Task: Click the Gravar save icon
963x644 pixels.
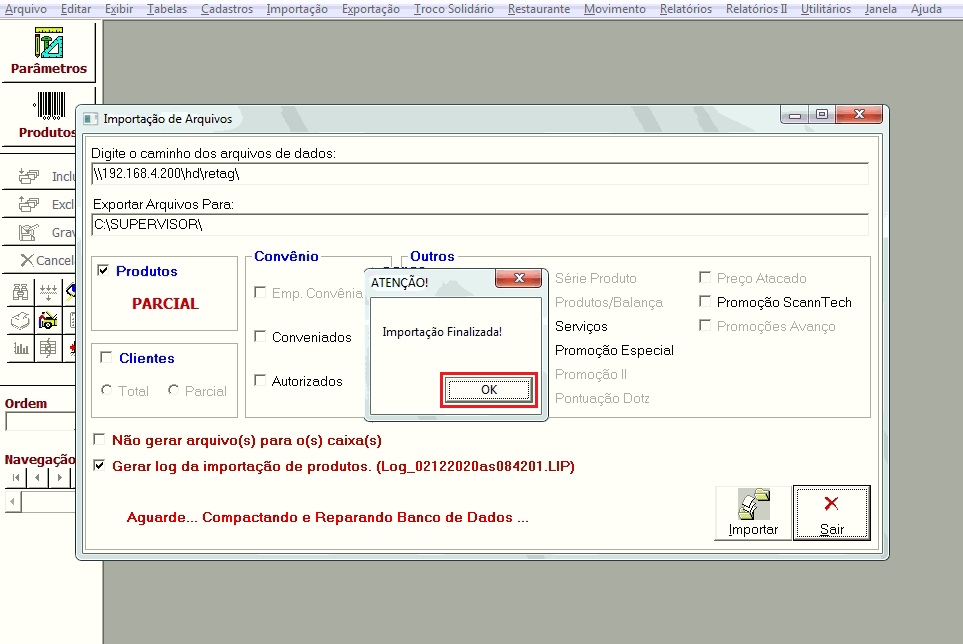Action: point(29,232)
